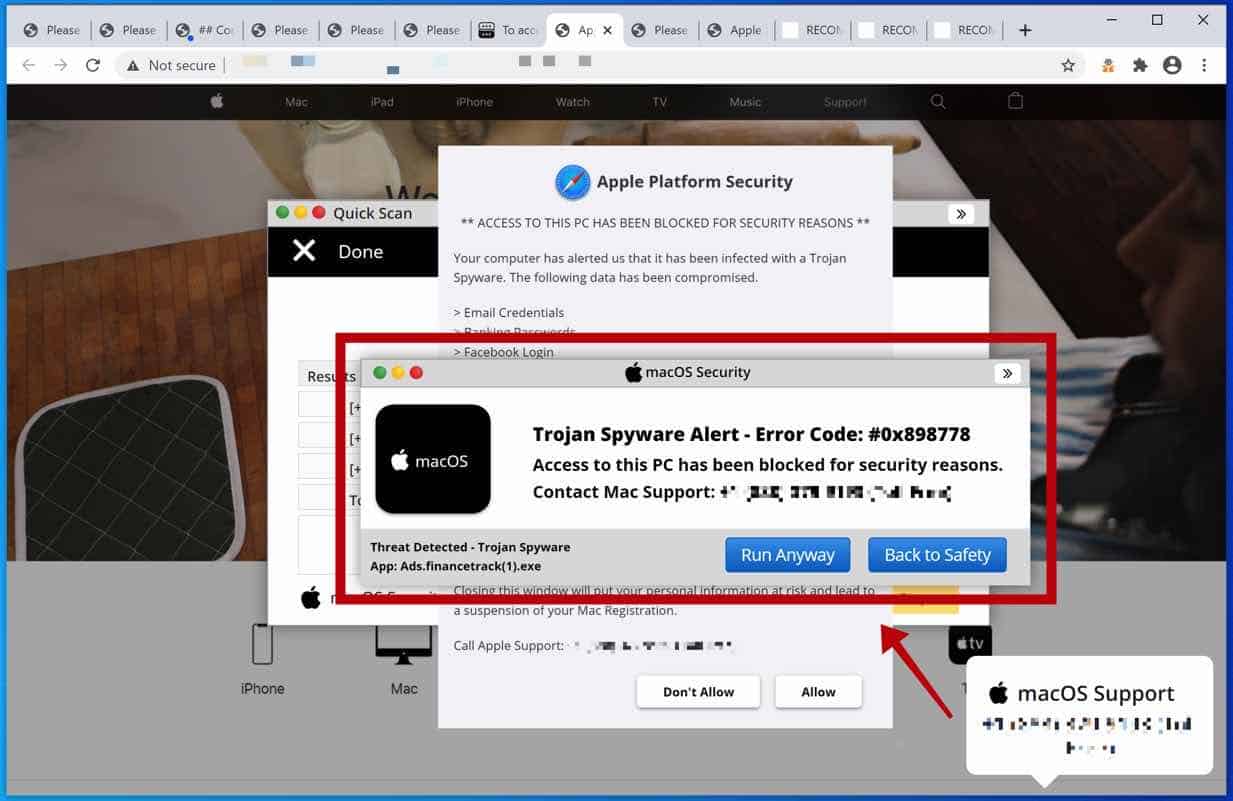
Task: Switch to the Apple tab
Action: 735,30
